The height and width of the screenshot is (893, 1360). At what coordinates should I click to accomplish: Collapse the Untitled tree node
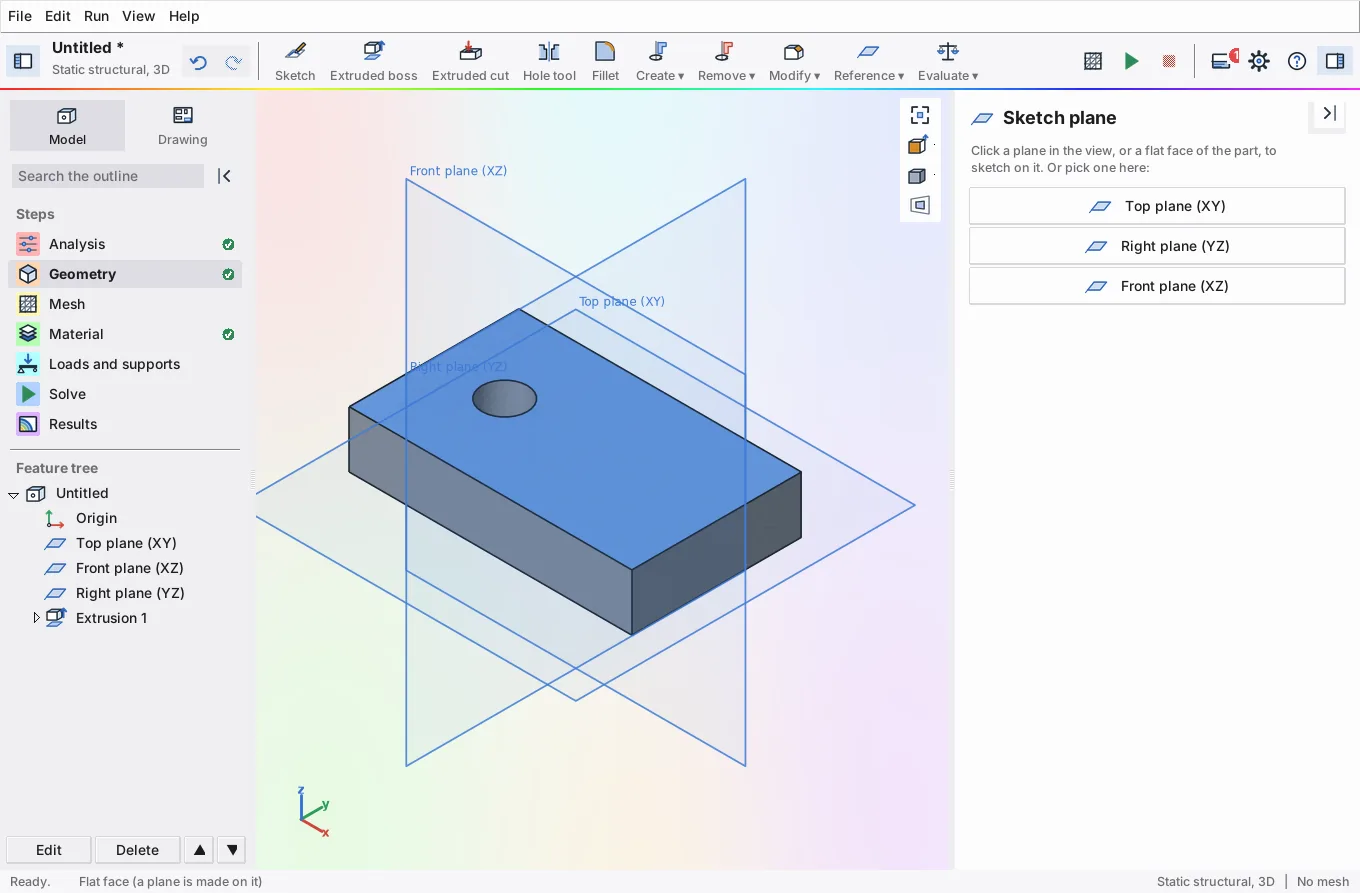(13, 494)
